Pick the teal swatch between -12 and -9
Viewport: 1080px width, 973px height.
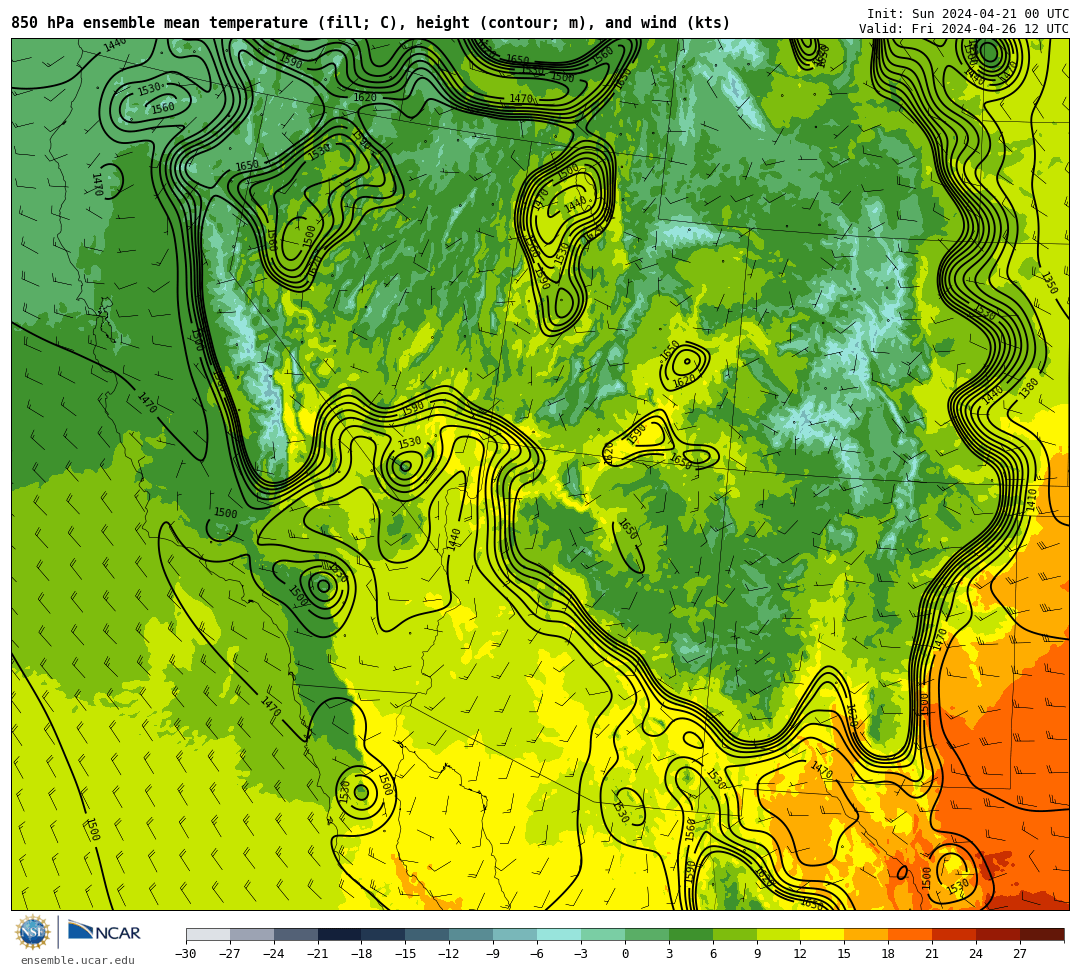tap(472, 934)
